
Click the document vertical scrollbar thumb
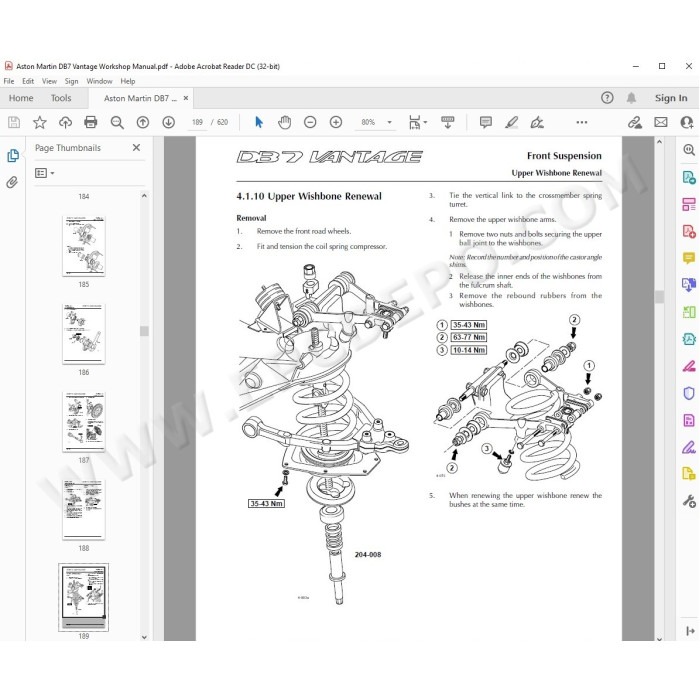point(659,297)
